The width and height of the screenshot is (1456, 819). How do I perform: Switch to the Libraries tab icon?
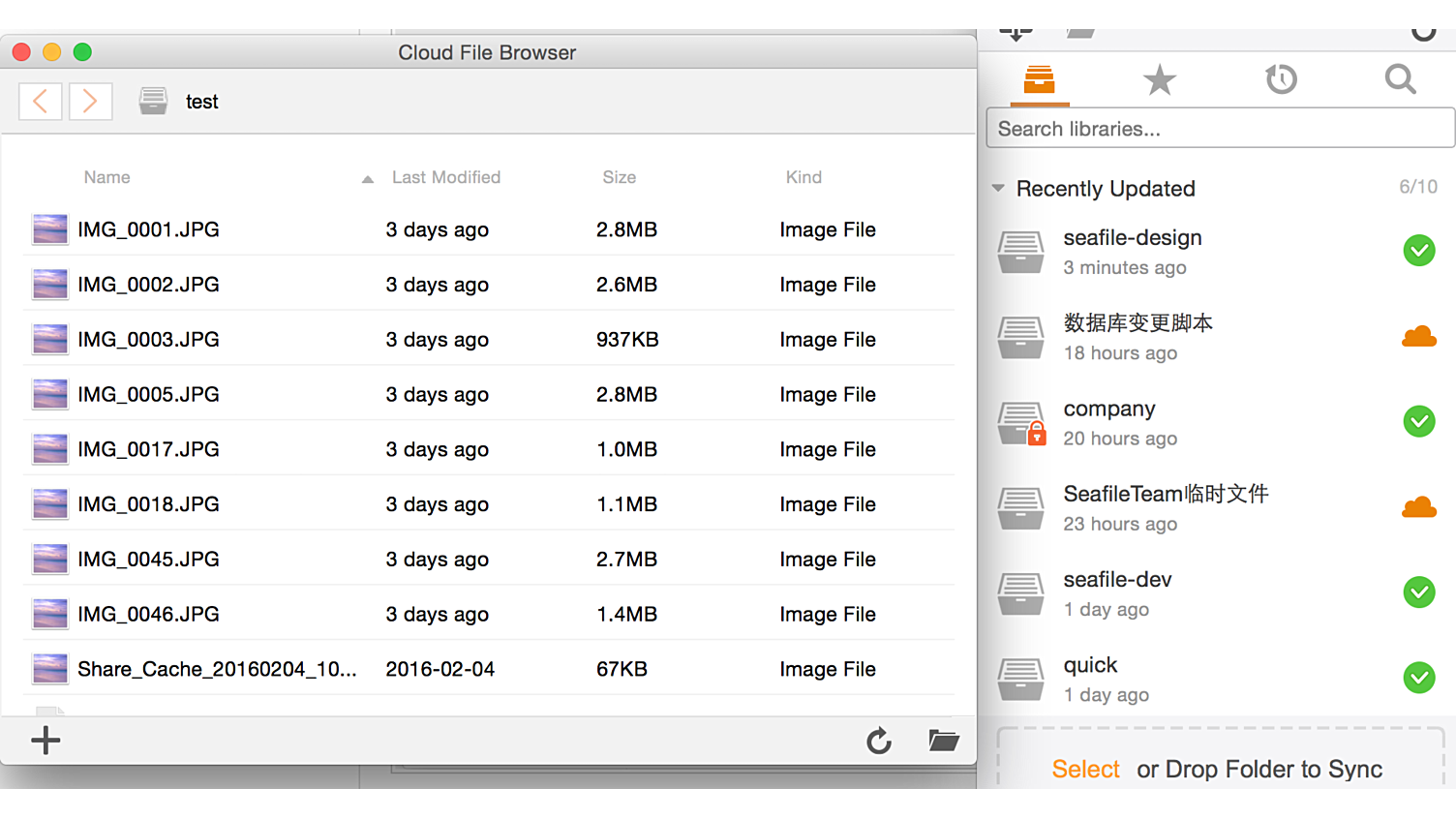coord(1039,79)
